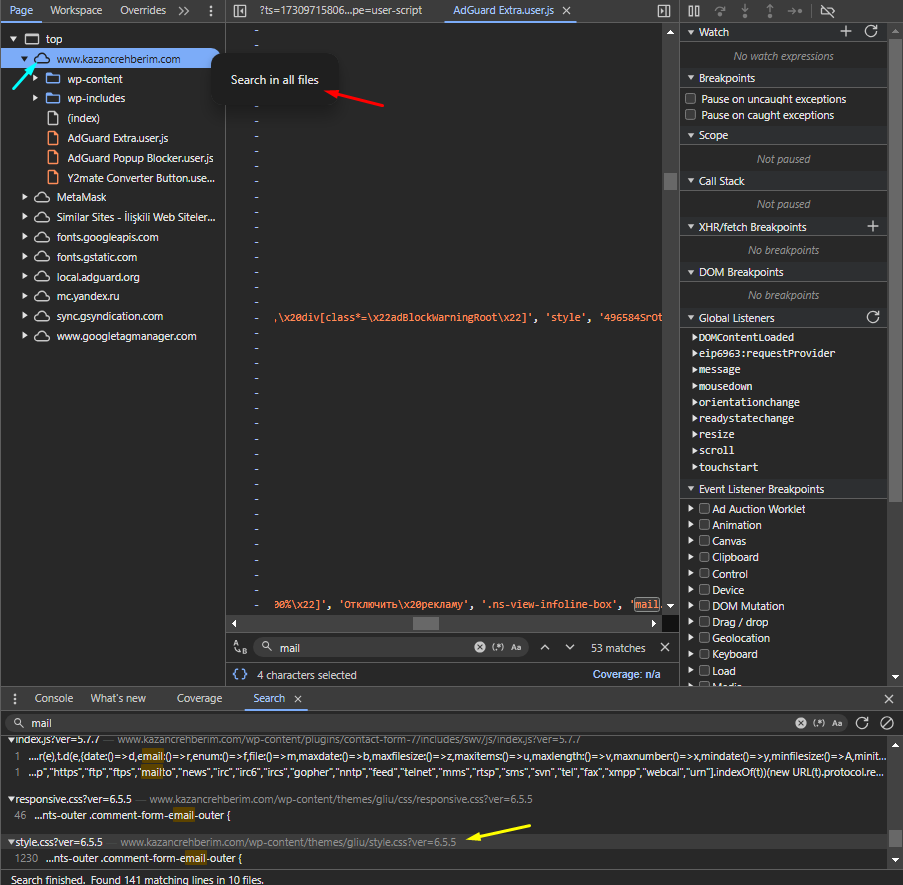Open Y2mate Converter Button user script

pos(141,178)
